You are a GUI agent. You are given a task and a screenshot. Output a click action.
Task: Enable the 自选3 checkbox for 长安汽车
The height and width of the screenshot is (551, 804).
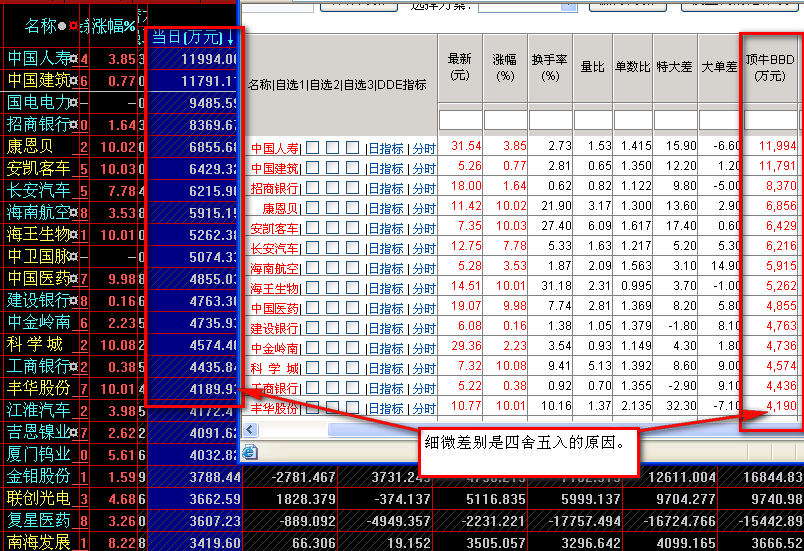[352, 248]
